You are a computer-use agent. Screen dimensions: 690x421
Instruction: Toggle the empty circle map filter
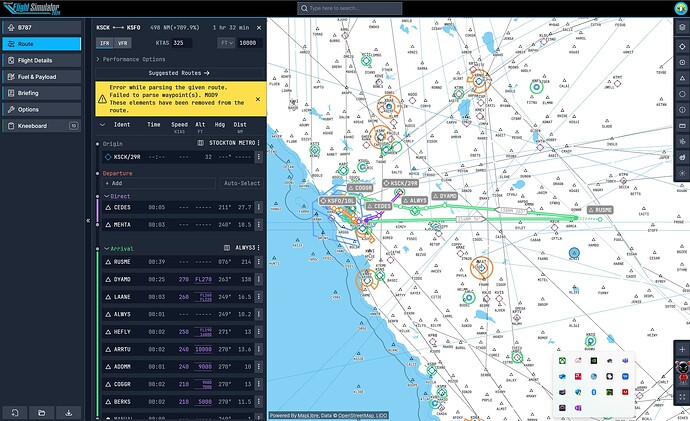682,94
